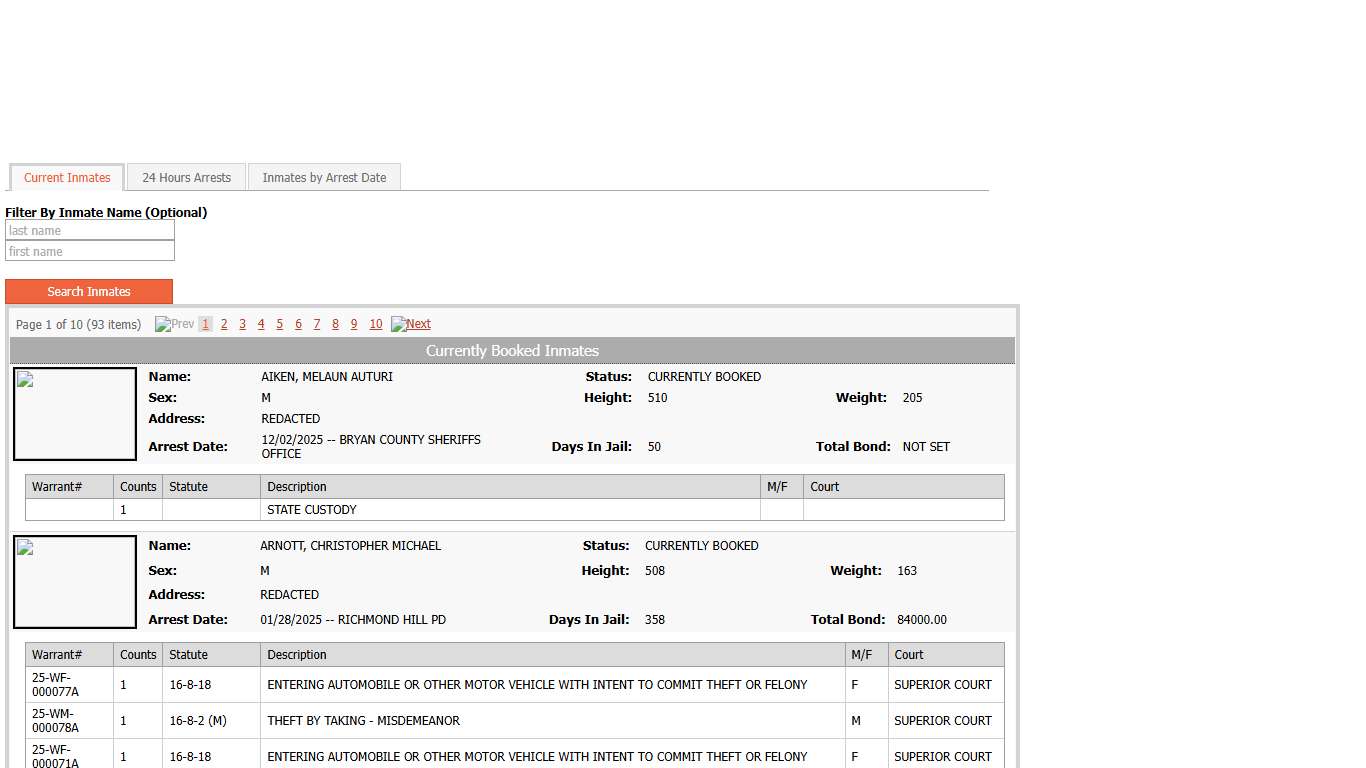Navigate to results page 9
Image resolution: width=1366 pixels, height=768 pixels.
[354, 324]
